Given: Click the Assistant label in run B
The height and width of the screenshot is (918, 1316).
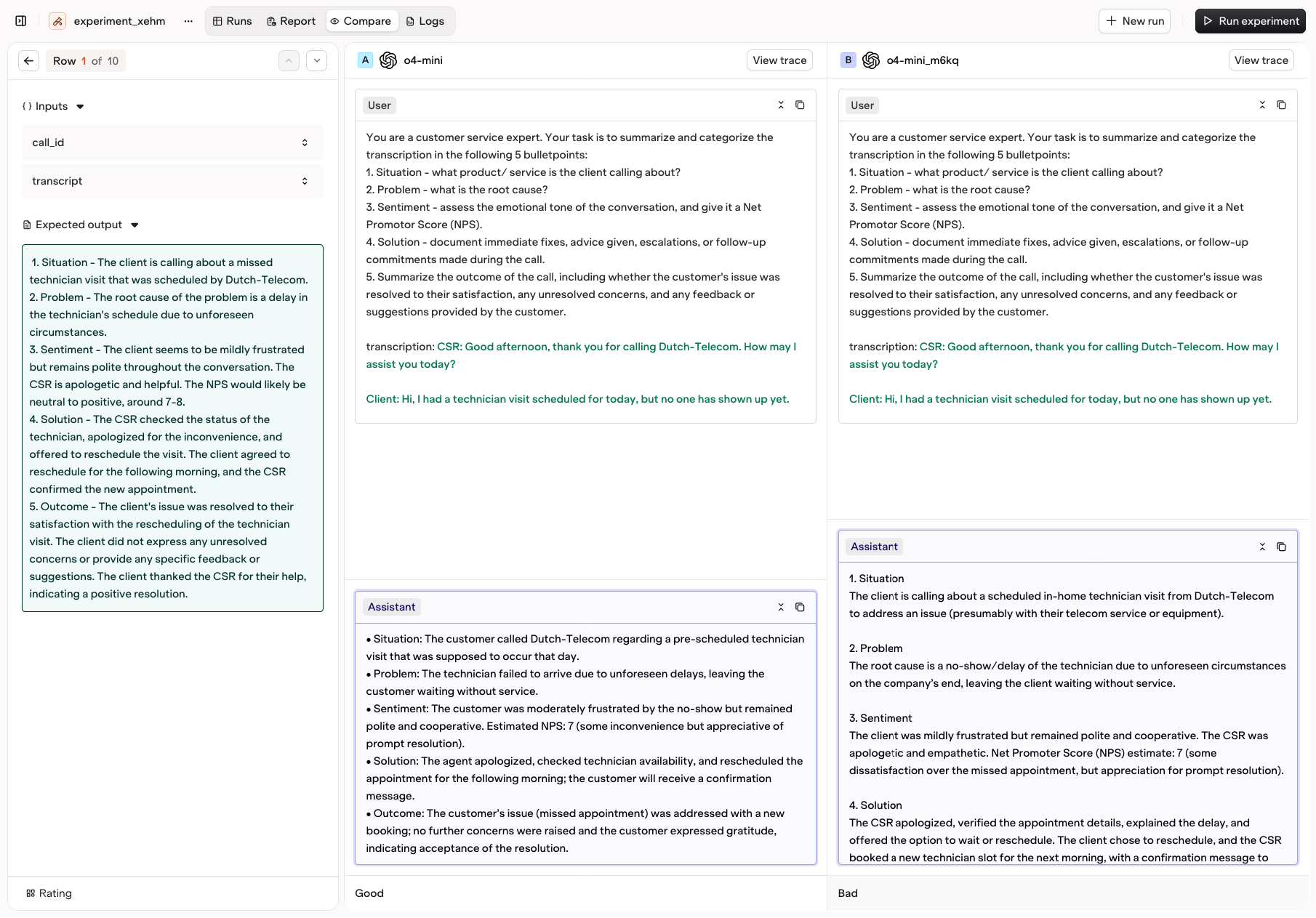Looking at the screenshot, I should 874,547.
